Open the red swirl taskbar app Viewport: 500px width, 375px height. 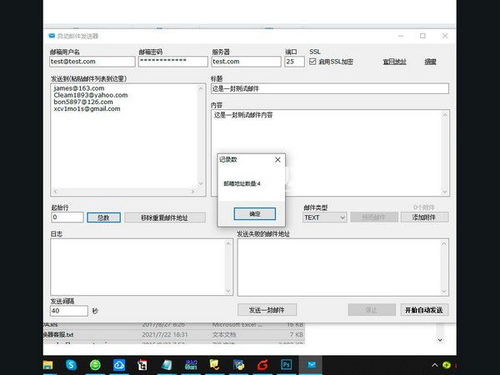pos(262,365)
